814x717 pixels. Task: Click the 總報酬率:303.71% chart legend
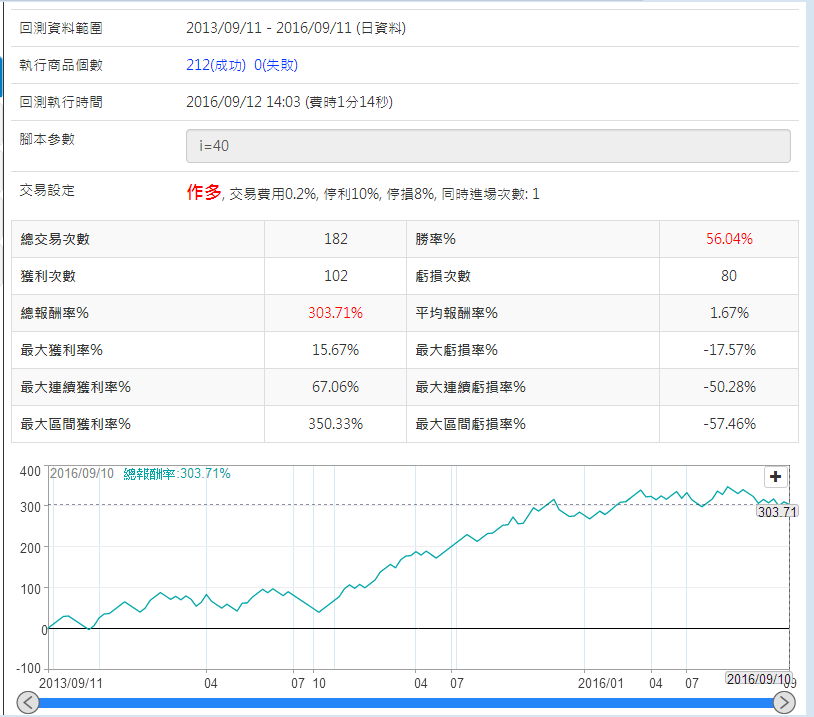[177, 473]
